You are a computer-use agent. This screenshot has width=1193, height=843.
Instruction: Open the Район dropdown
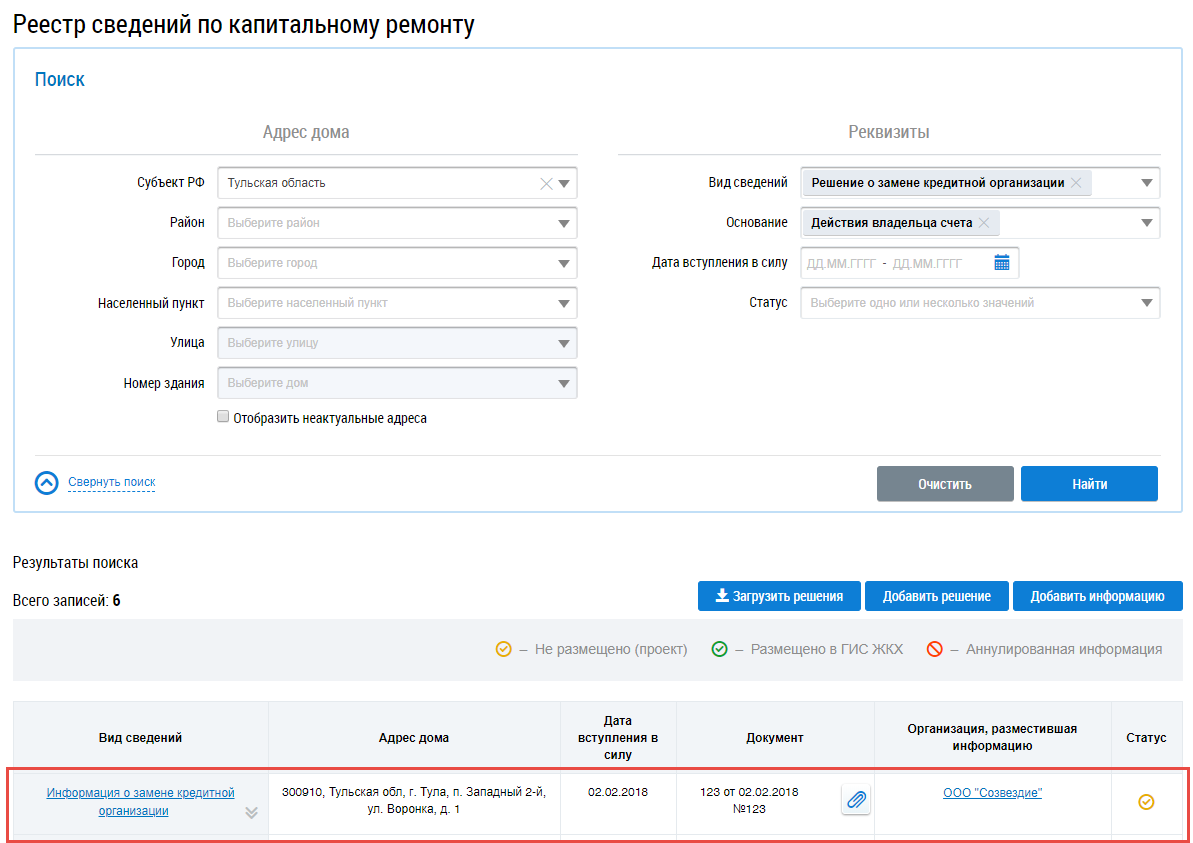pos(397,223)
